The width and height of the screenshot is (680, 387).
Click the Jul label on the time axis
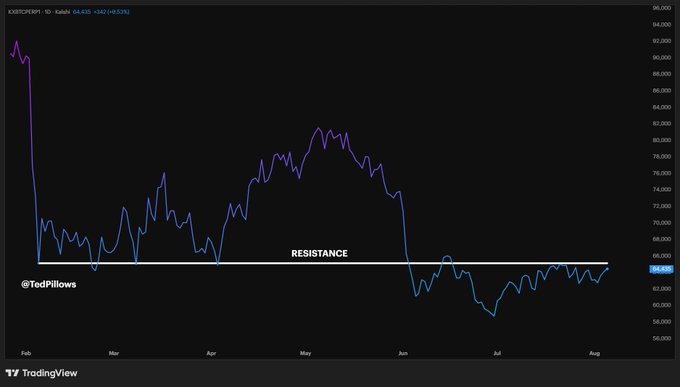[497, 353]
